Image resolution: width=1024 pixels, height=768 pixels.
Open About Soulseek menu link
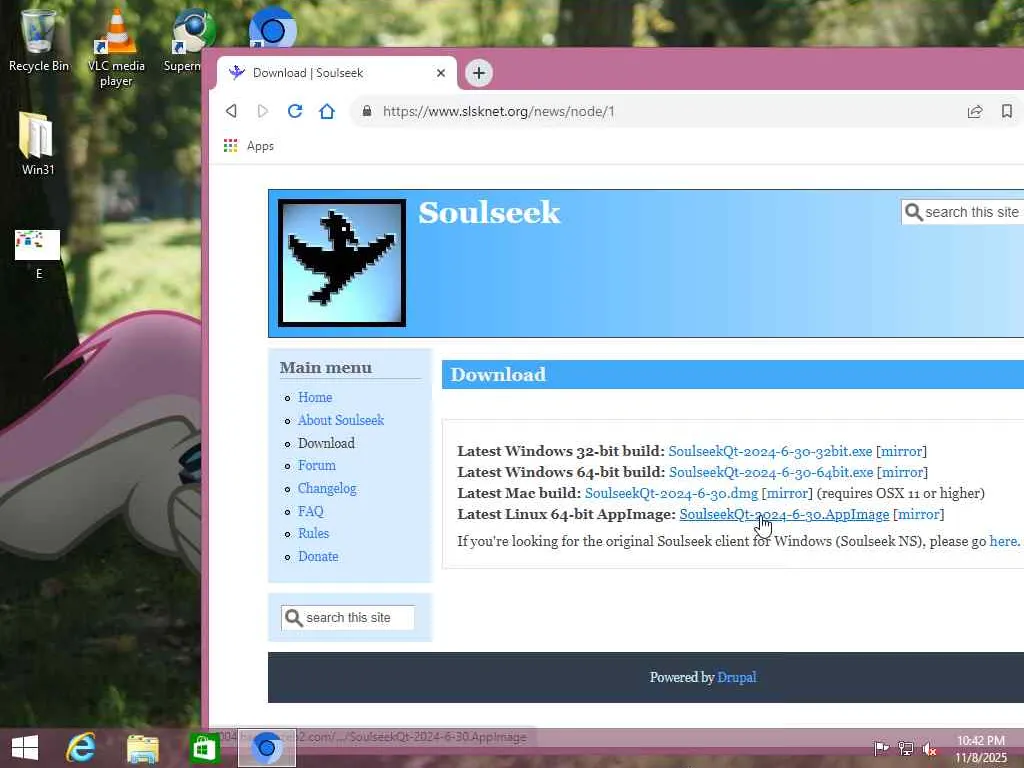pyautogui.click(x=341, y=420)
